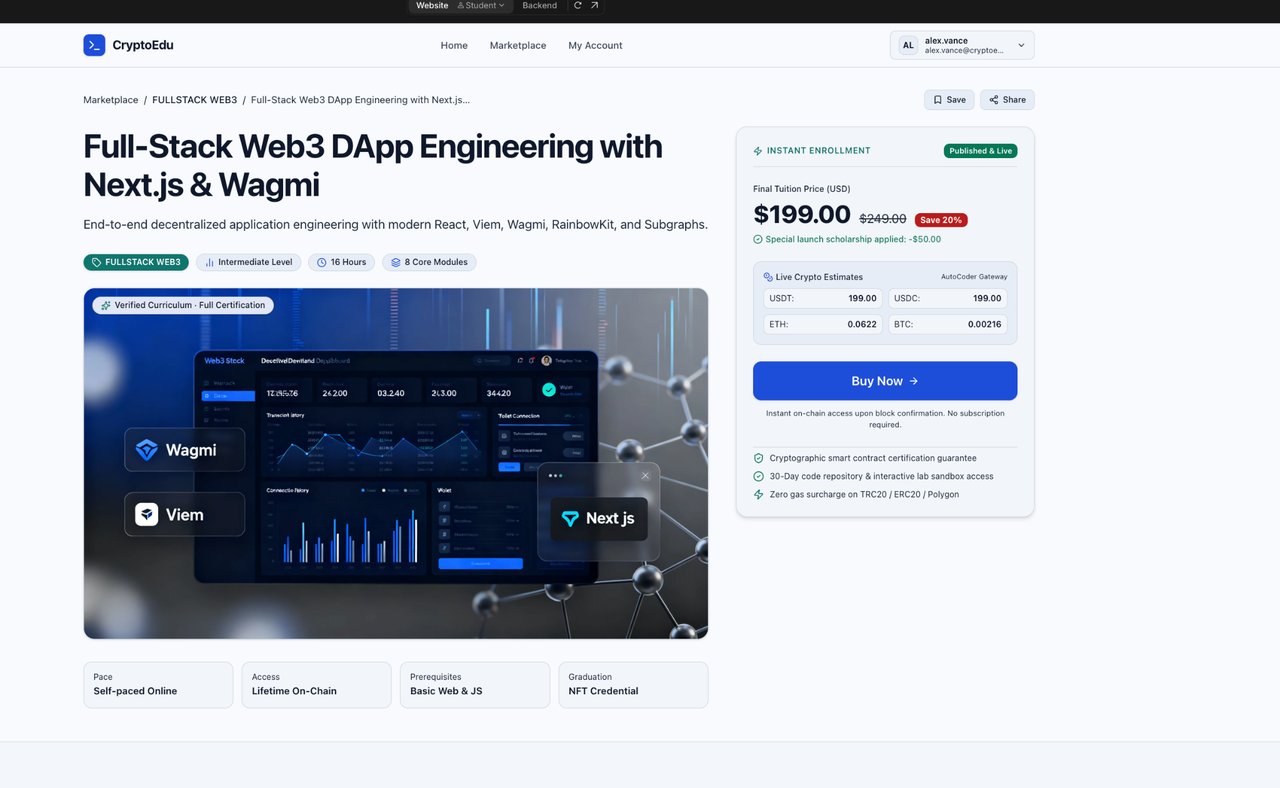Click the Published & Live status badge
Screen dimensions: 1280x788
click(x=980, y=151)
